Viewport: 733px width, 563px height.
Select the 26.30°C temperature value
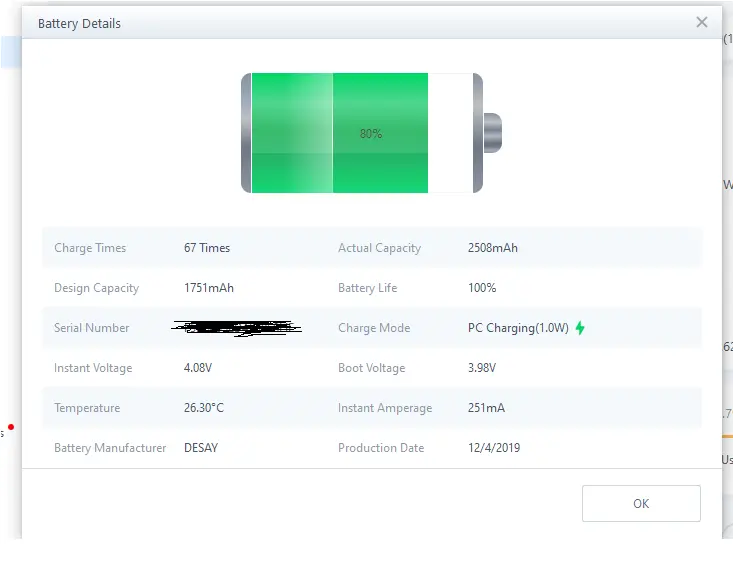pyautogui.click(x=204, y=408)
